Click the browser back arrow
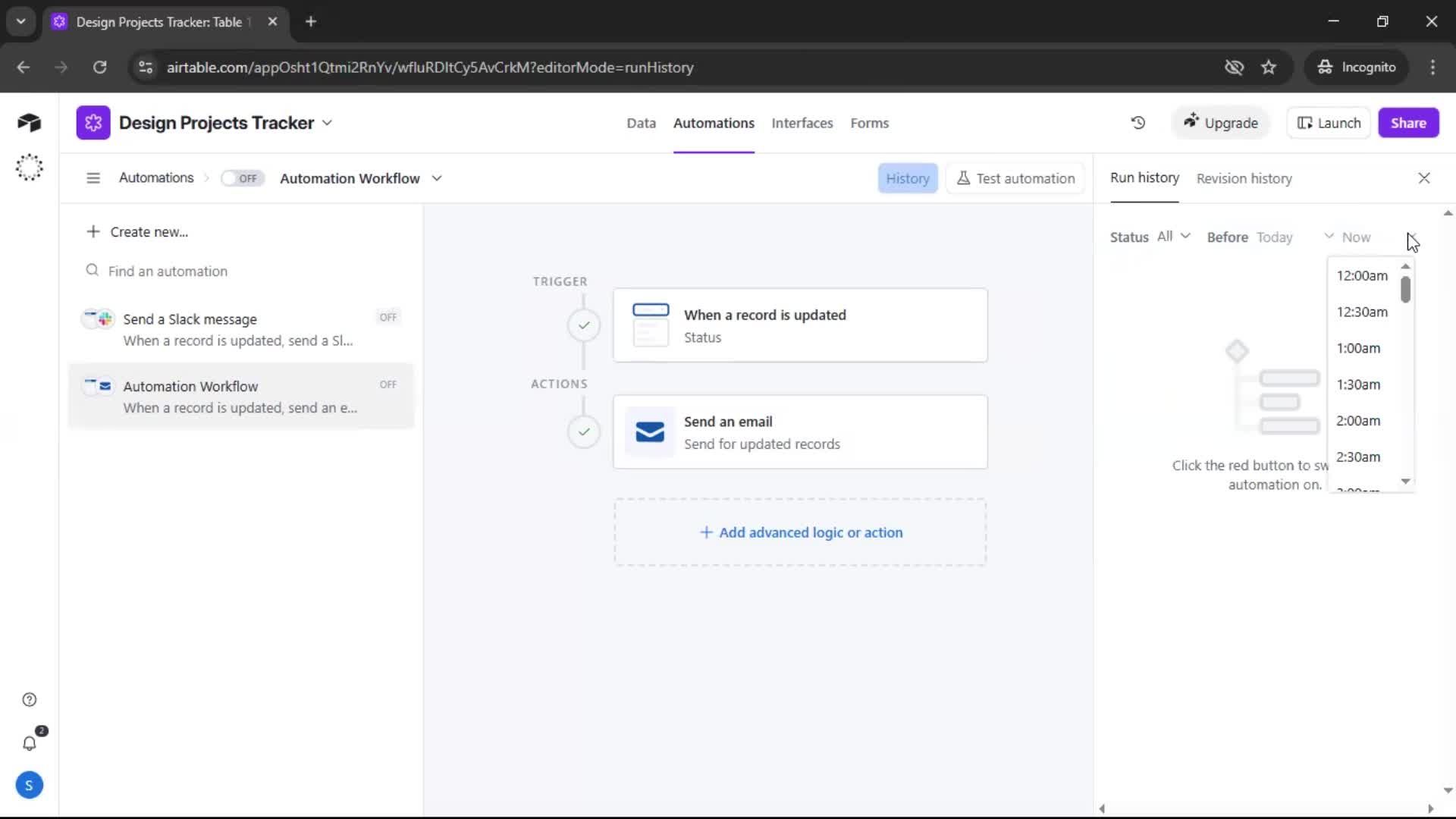 pos(24,67)
